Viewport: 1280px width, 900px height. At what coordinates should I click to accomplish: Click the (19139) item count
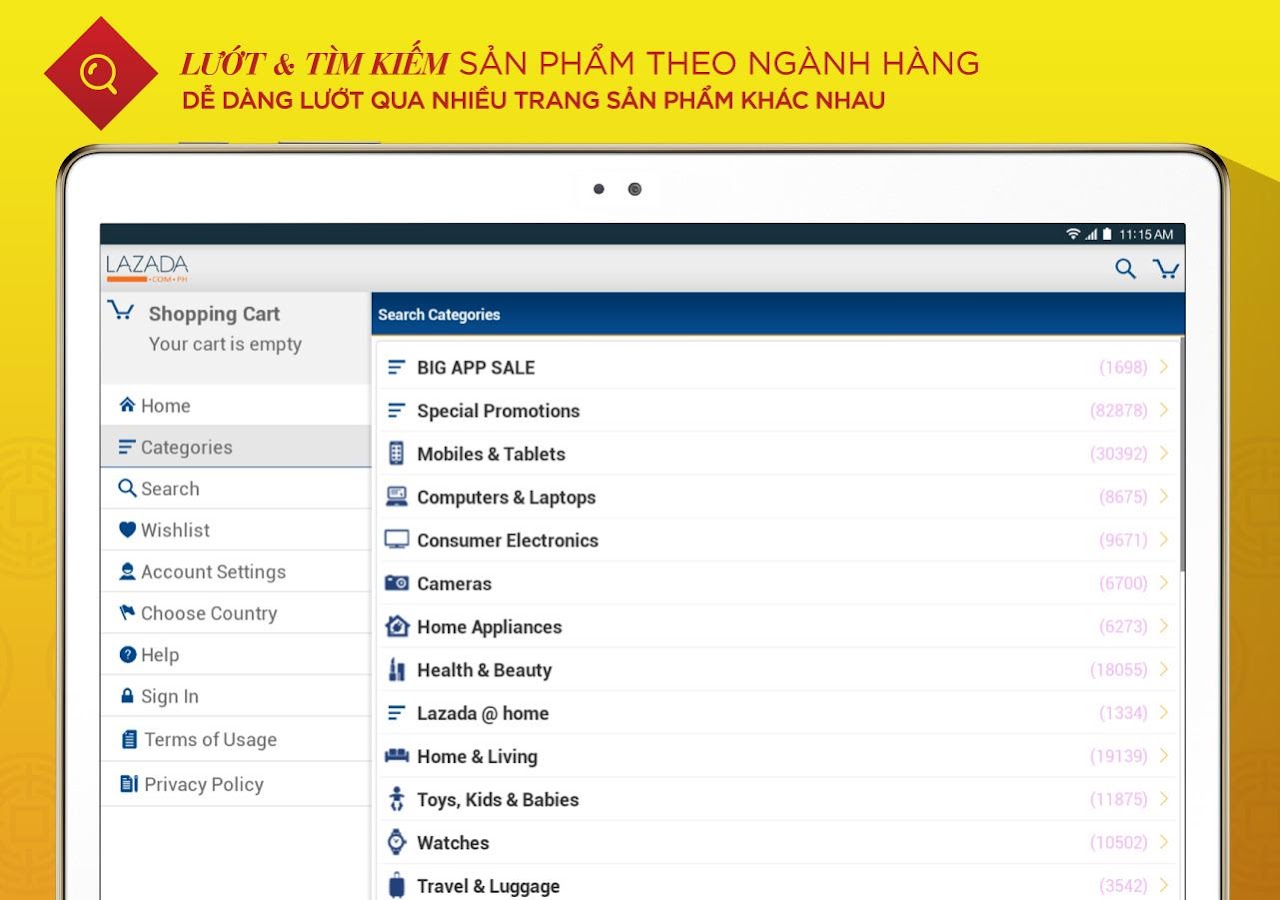[1119, 756]
